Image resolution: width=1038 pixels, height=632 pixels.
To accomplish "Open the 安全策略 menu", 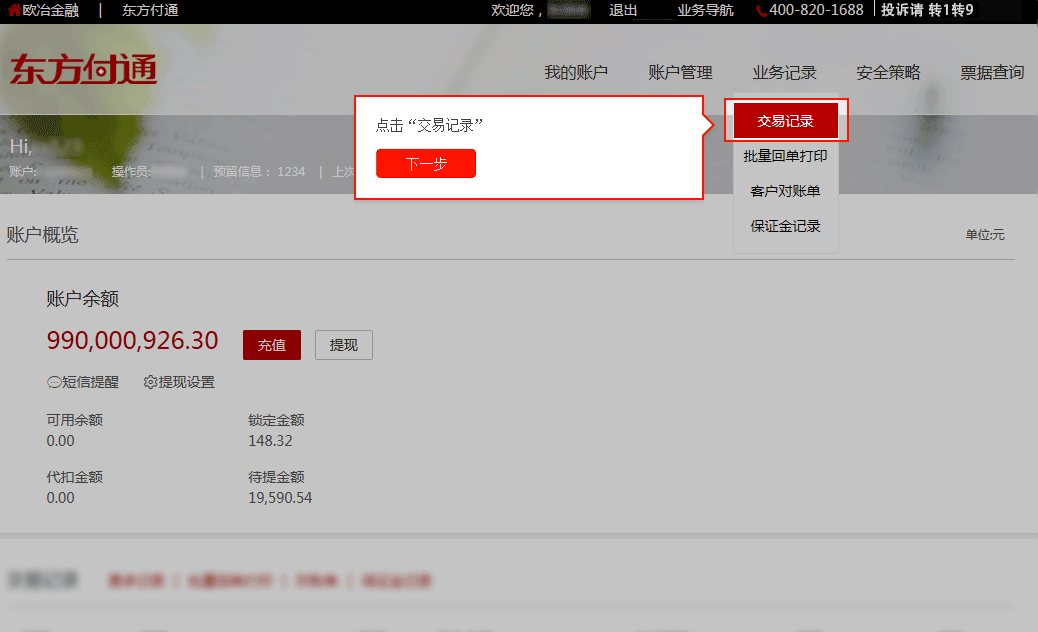I will click(888, 72).
